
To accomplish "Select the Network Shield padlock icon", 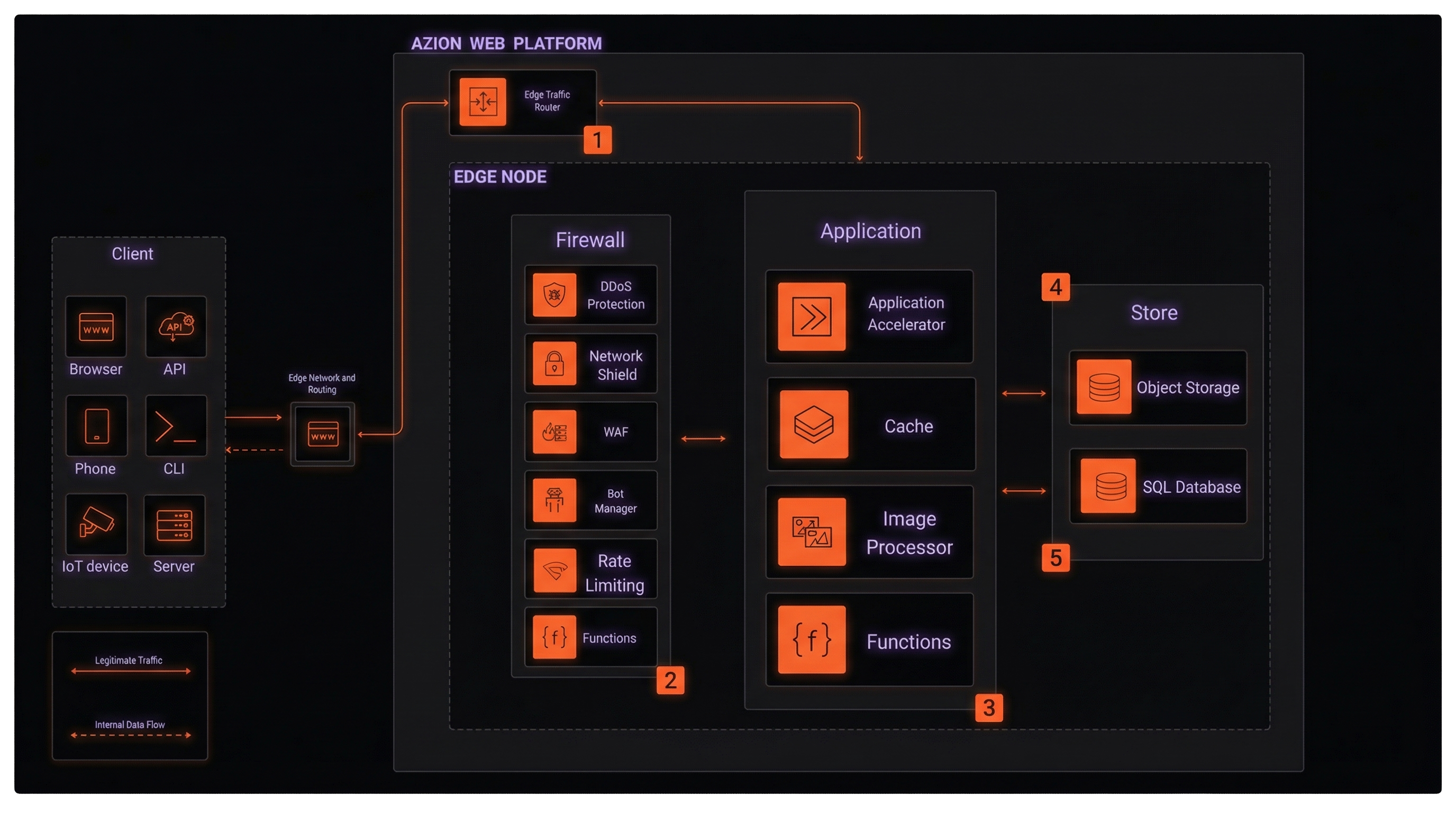I will tap(554, 364).
